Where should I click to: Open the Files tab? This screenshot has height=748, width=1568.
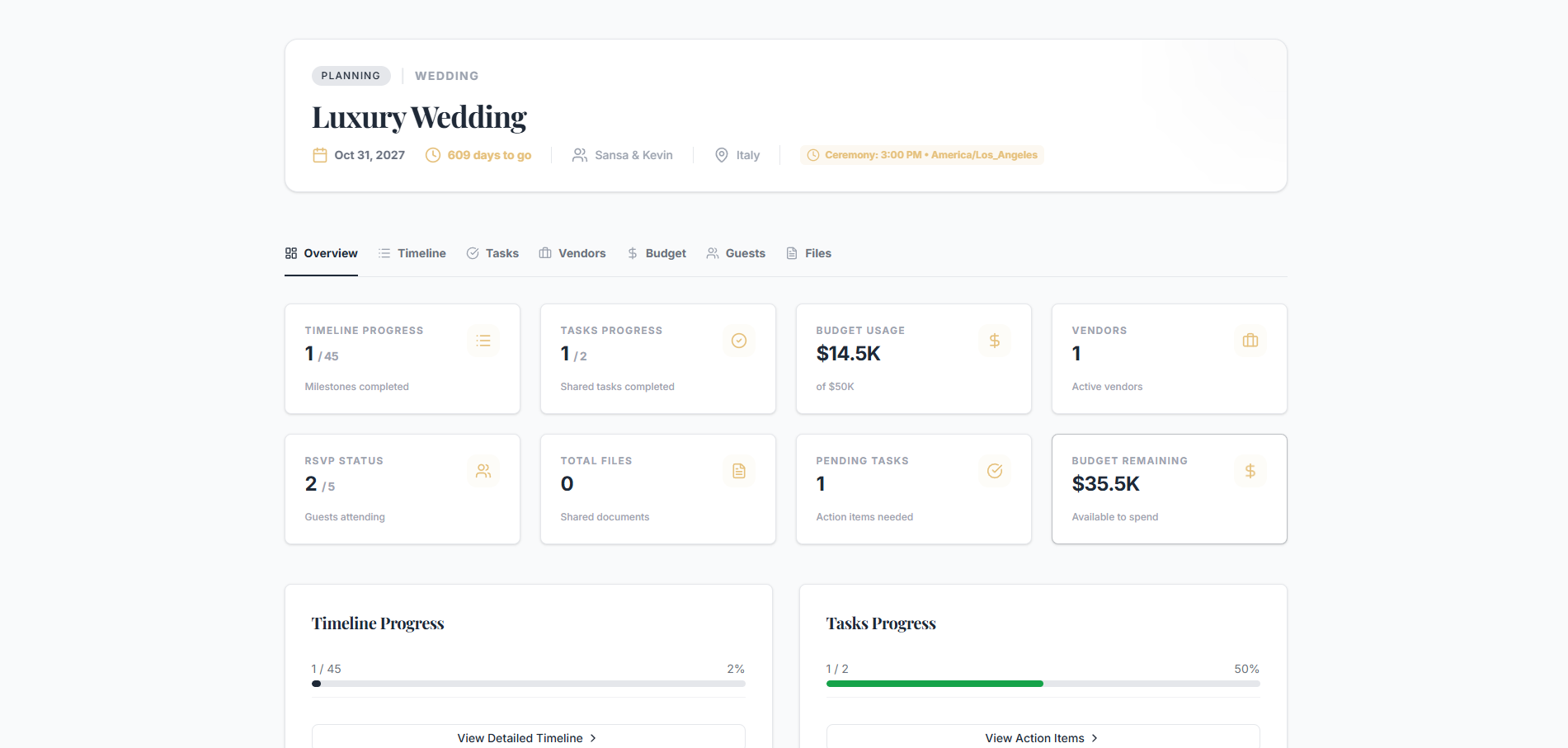808,253
